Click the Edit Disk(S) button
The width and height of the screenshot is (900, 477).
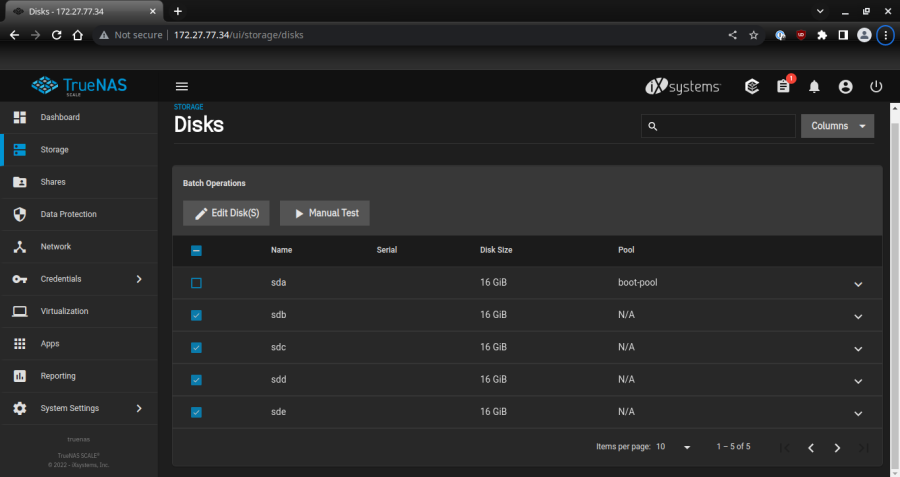[226, 213]
